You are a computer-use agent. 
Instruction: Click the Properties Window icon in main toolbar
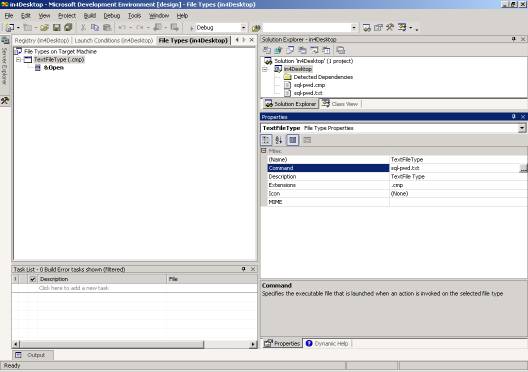[x=378, y=28]
